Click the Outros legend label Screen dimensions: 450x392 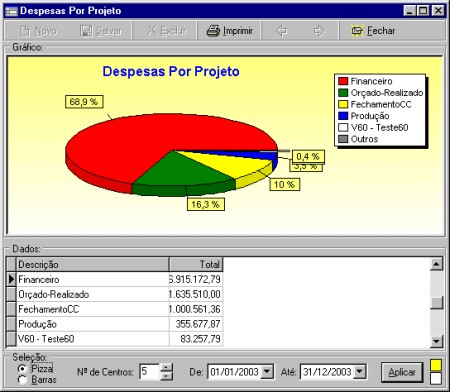point(364,139)
